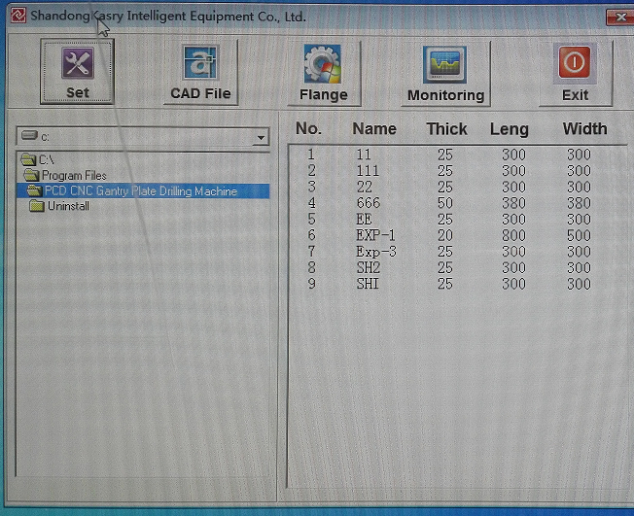Click length 800 in the EXP-1 row
Image resolution: width=634 pixels, height=516 pixels.
pyautogui.click(x=514, y=235)
